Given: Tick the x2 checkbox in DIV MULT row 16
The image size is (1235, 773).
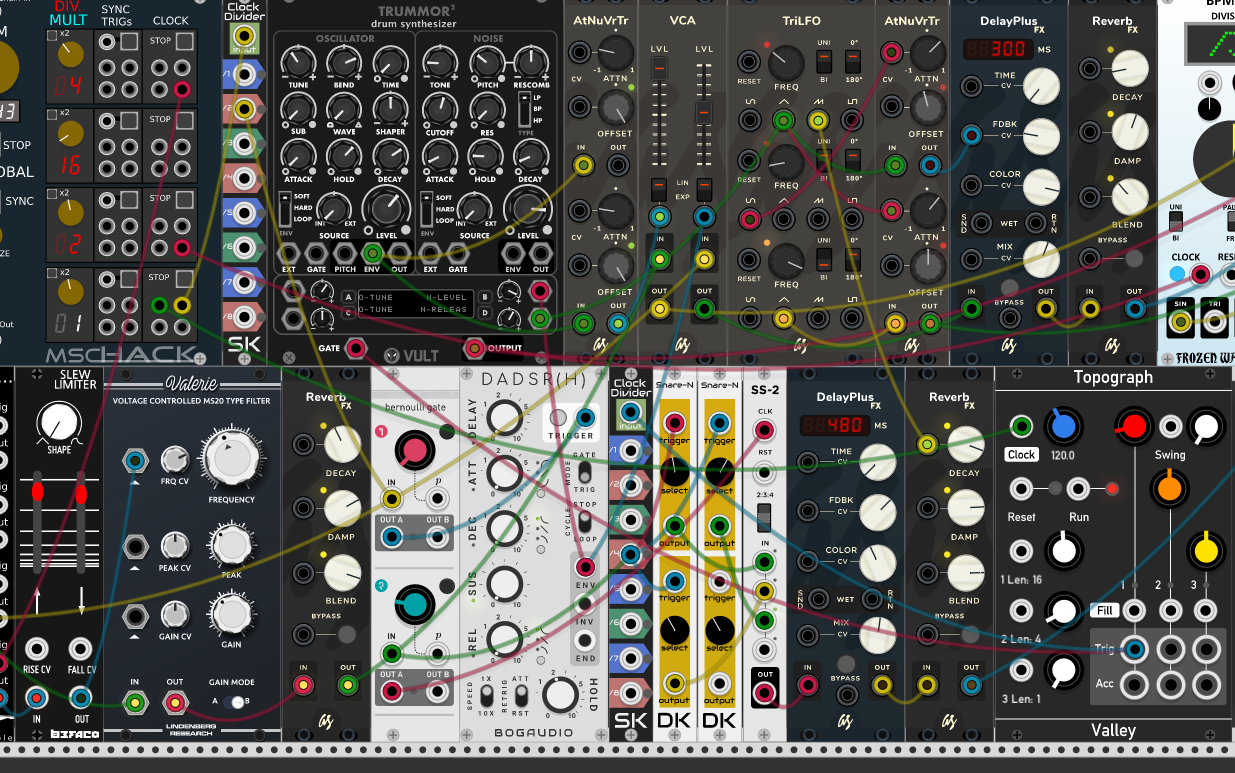Looking at the screenshot, I should tap(51, 114).
